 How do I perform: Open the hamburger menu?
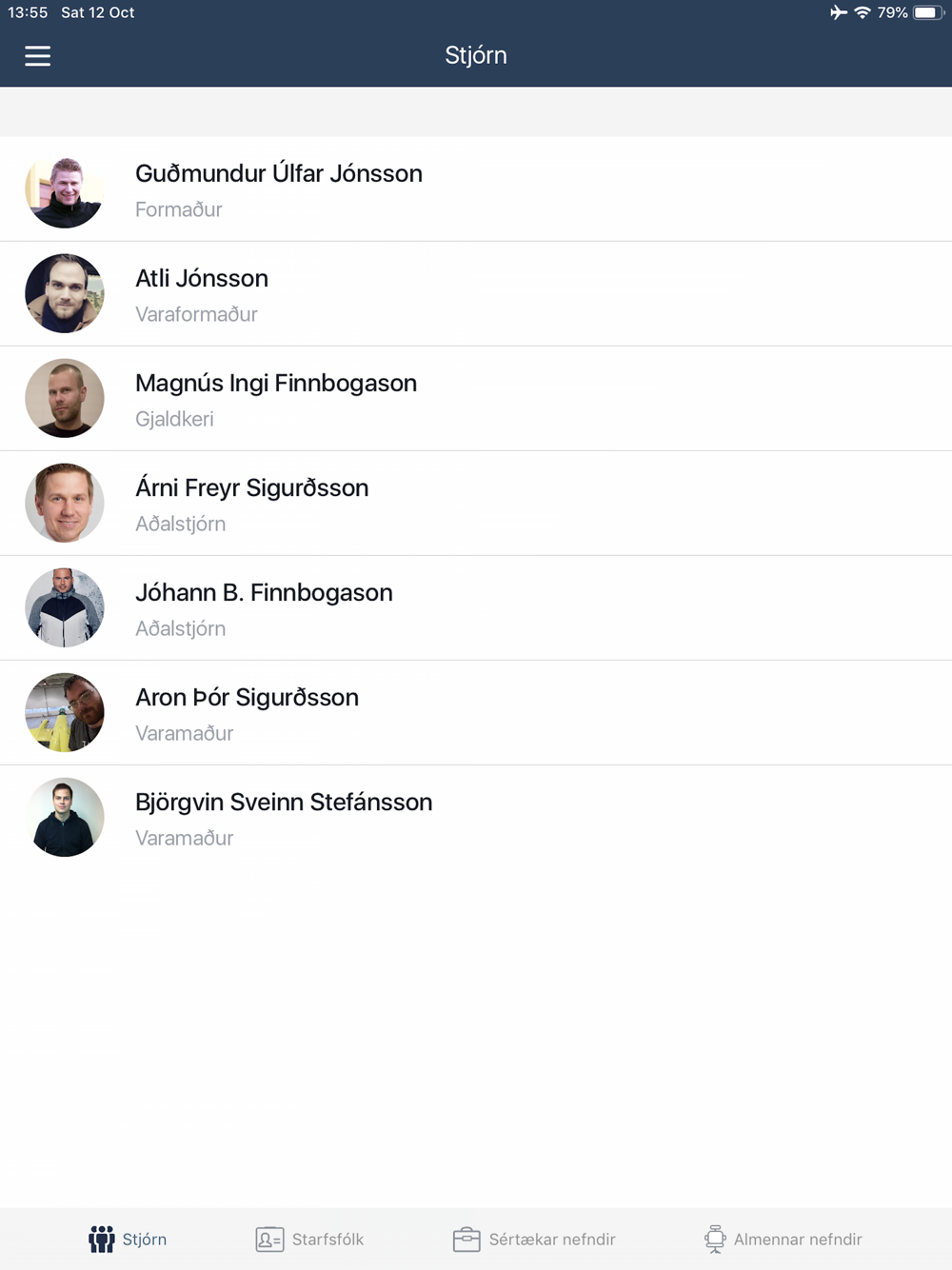point(37,56)
